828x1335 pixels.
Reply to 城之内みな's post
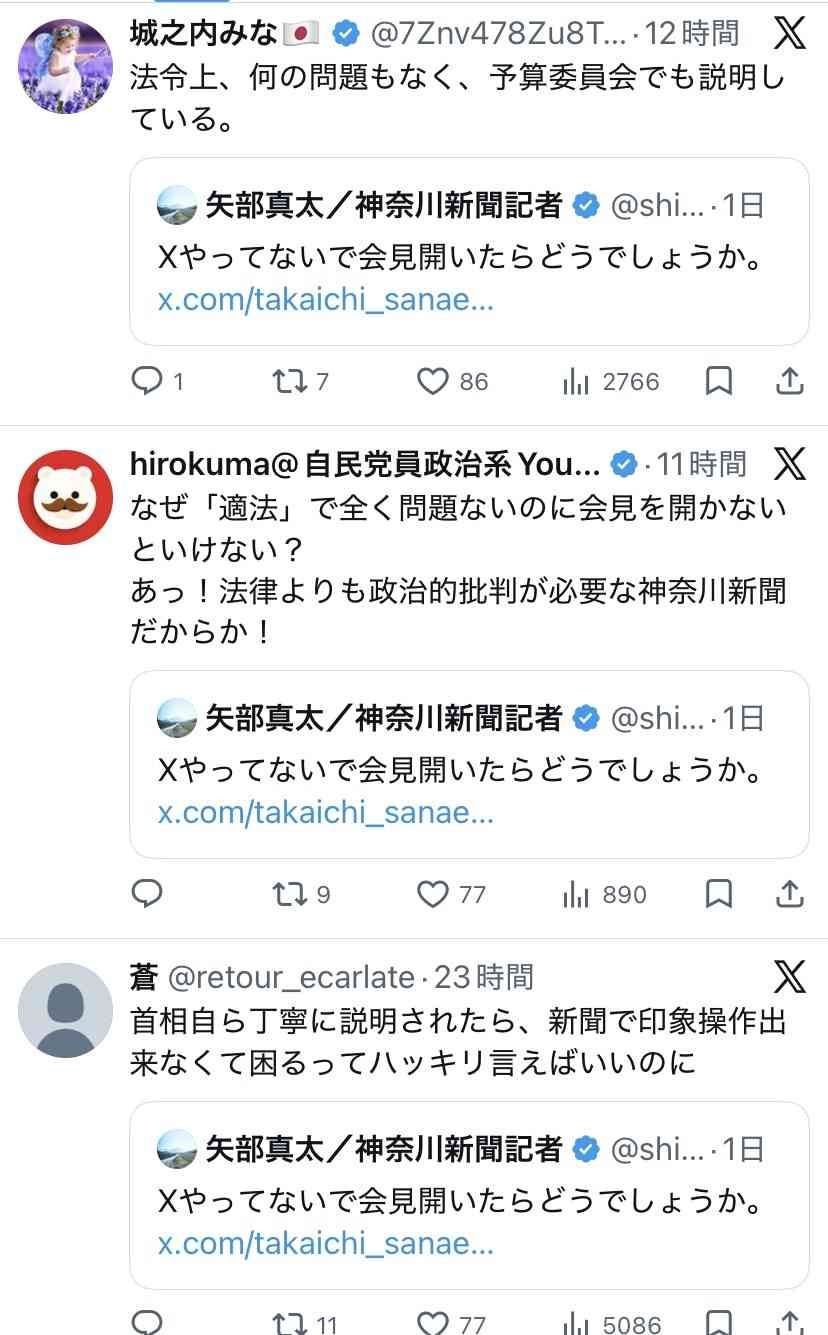pyautogui.click(x=148, y=381)
